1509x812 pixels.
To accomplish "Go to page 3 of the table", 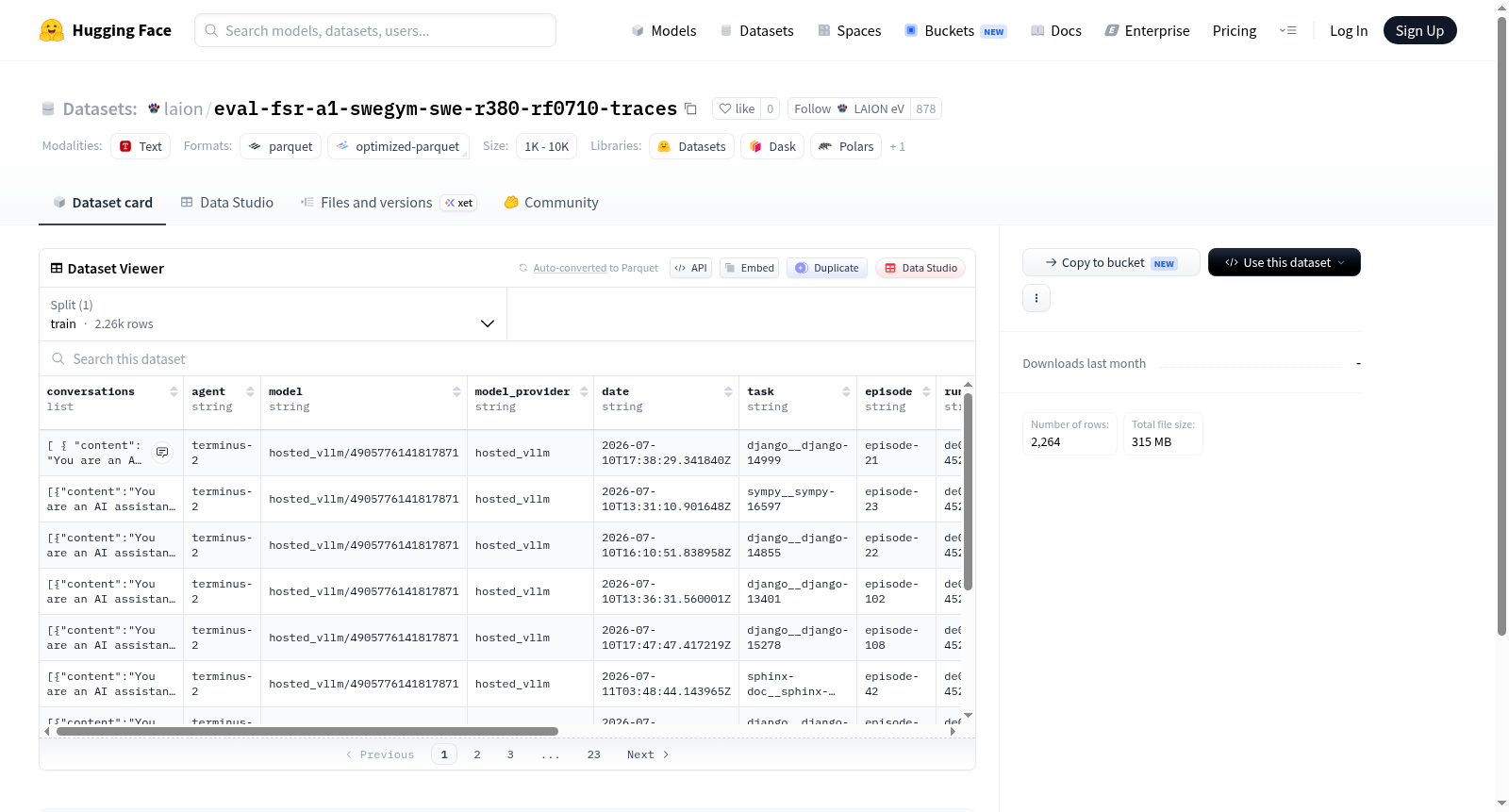I will (x=510, y=754).
